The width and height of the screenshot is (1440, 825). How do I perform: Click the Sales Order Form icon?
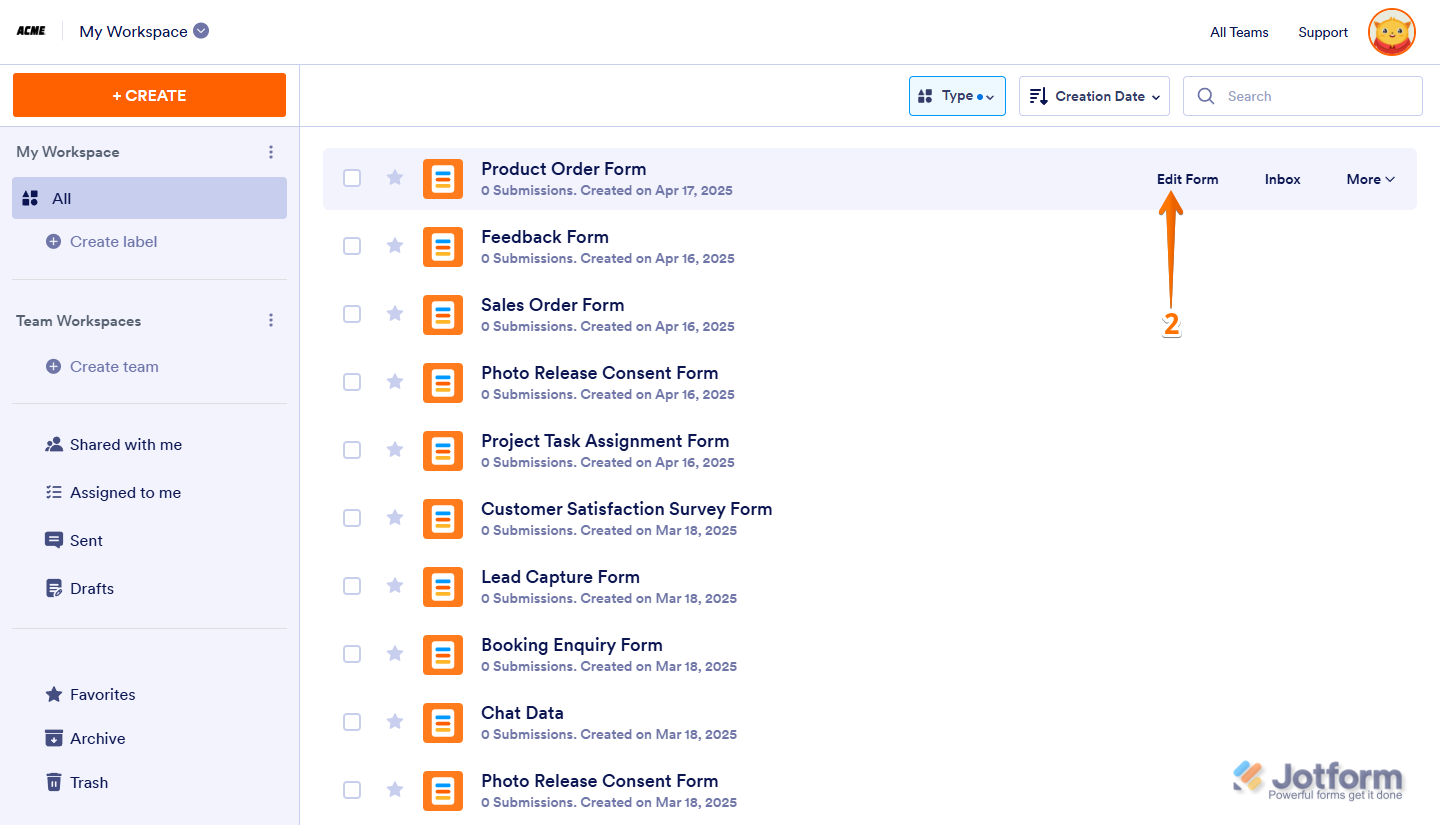(x=442, y=315)
